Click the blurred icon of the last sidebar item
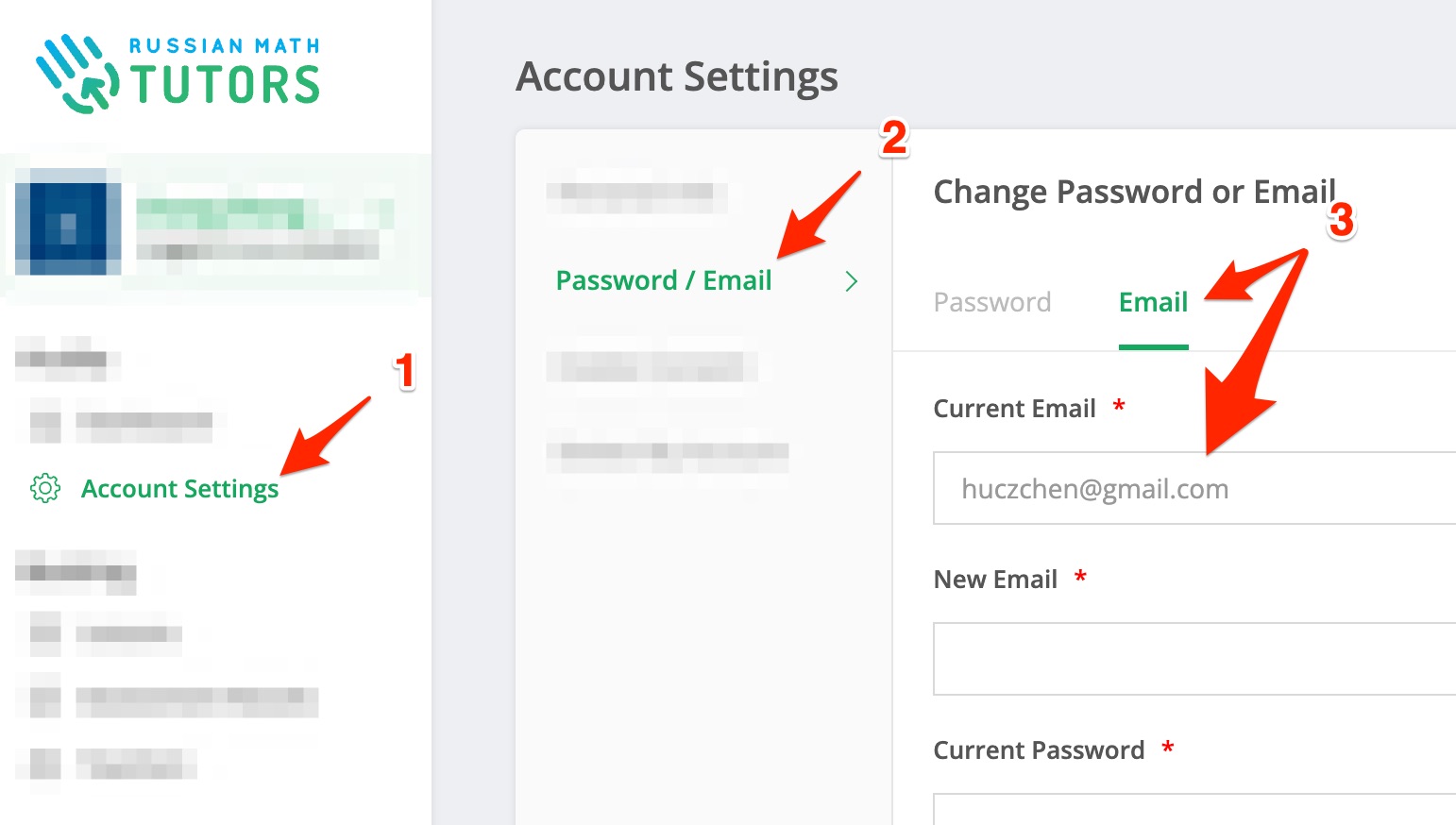This screenshot has height=825, width=1456. pyautogui.click(x=45, y=763)
